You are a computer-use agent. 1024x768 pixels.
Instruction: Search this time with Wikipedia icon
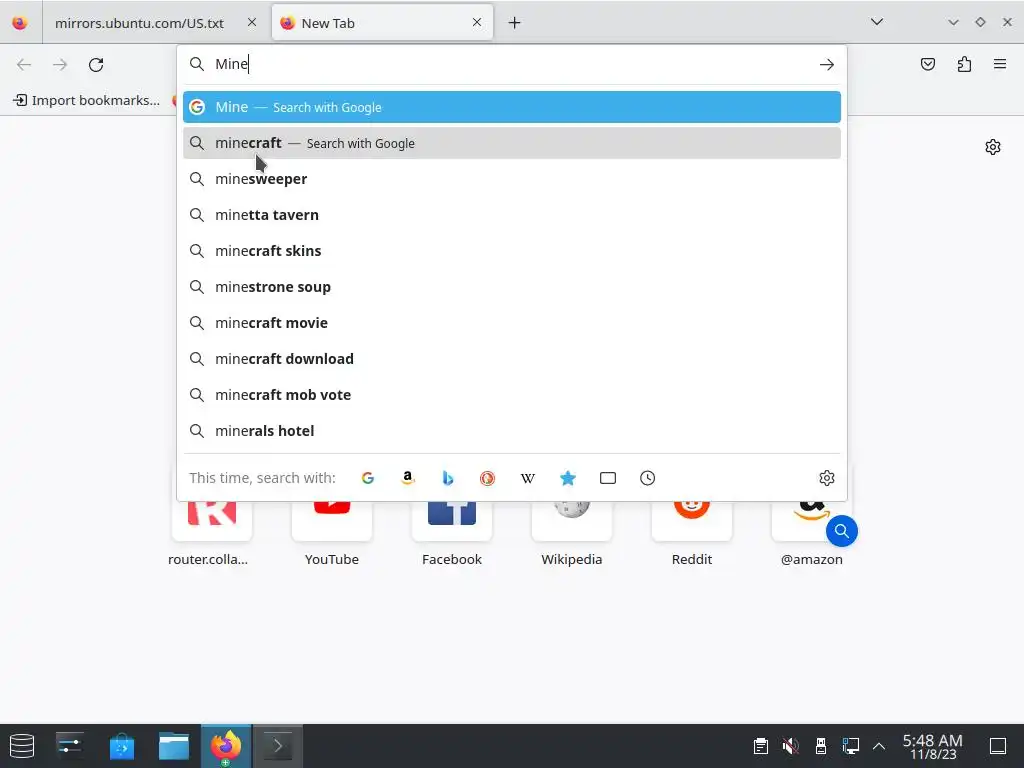528,478
